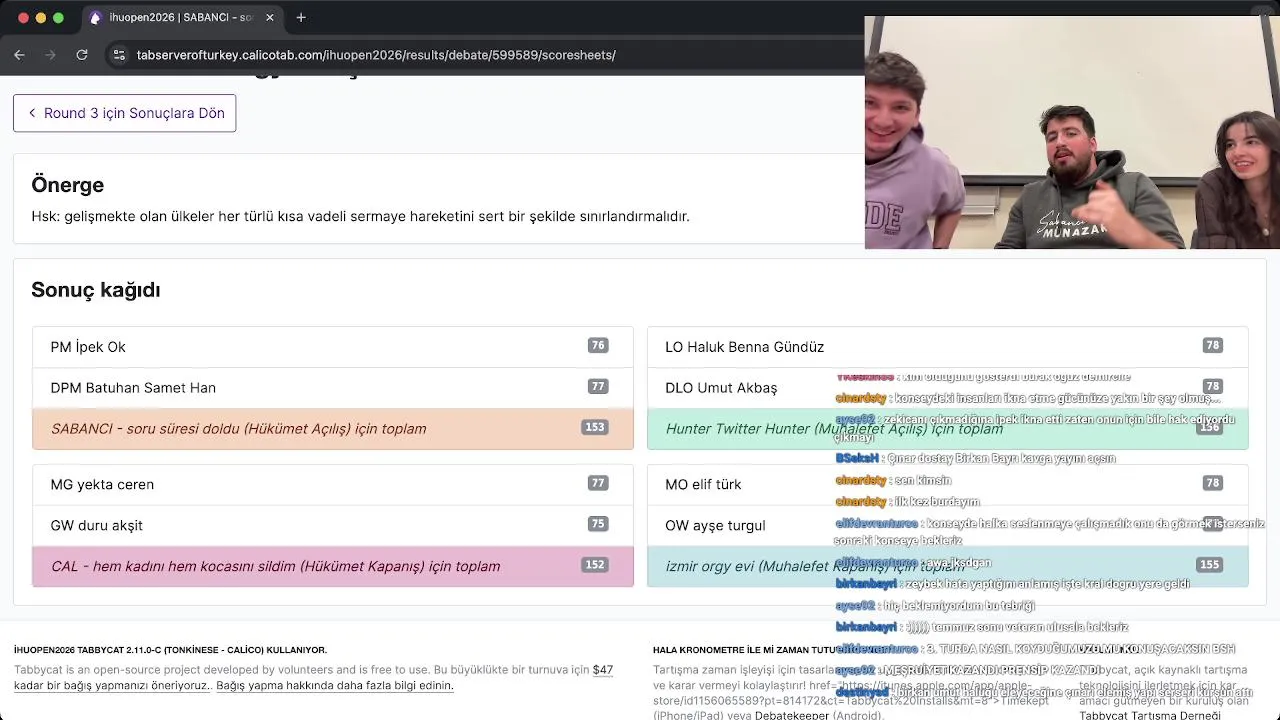Select DPM Batuhan Samet Han row
The image size is (1280, 720).
pos(333,388)
